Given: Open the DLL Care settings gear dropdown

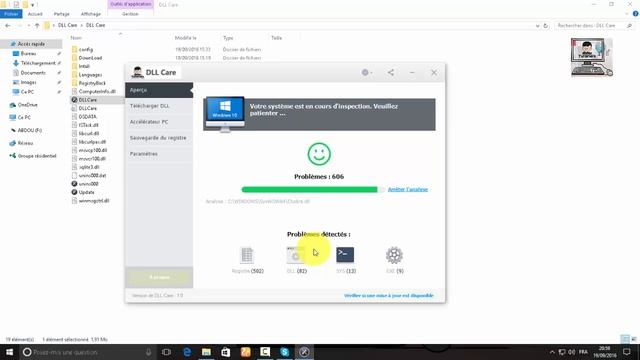Looking at the screenshot, I should 367,73.
